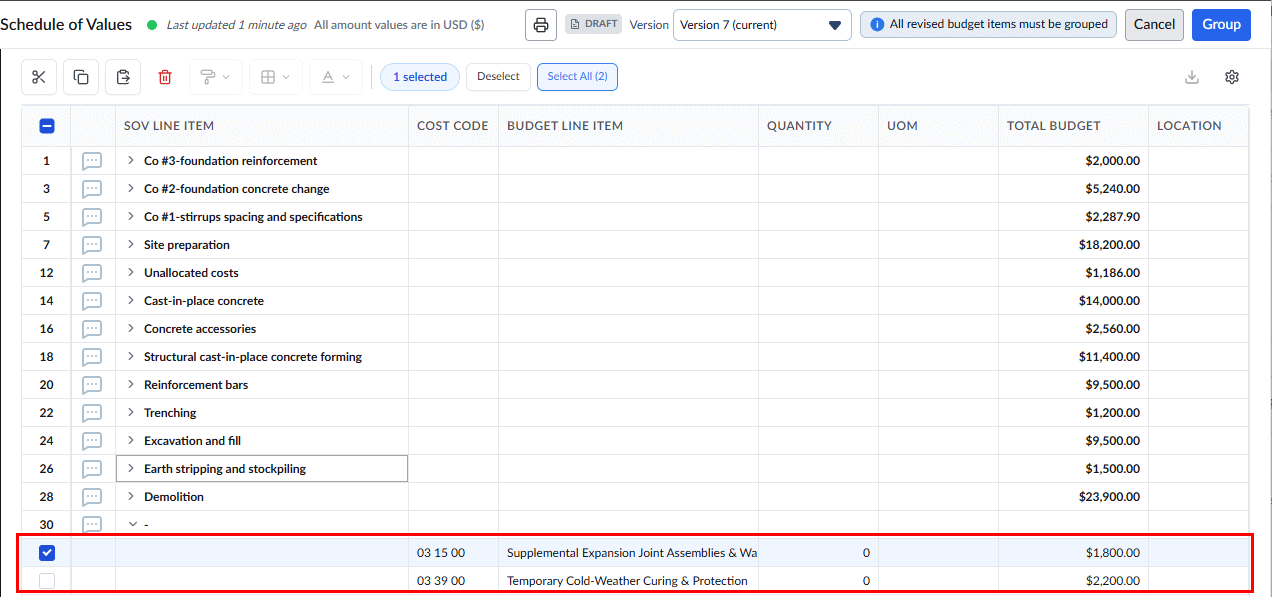Screen dimensions: 1272x597
Task: Toggle the header select-all checkbox
Action: pyautogui.click(x=47, y=126)
